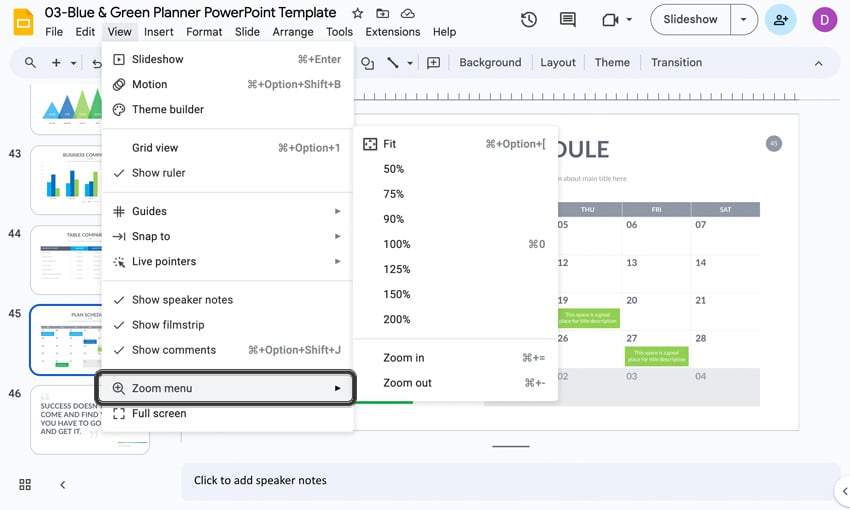This screenshot has height=510, width=850.
Task: Select 100% zoom level
Action: [397, 244]
